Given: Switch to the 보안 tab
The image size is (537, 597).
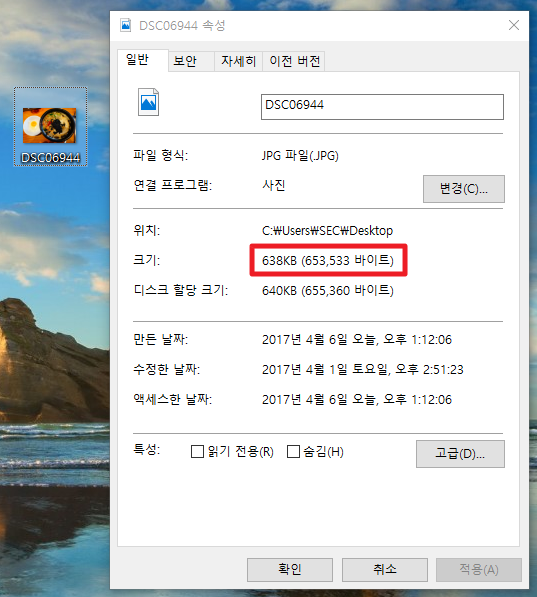Looking at the screenshot, I should tap(191, 61).
